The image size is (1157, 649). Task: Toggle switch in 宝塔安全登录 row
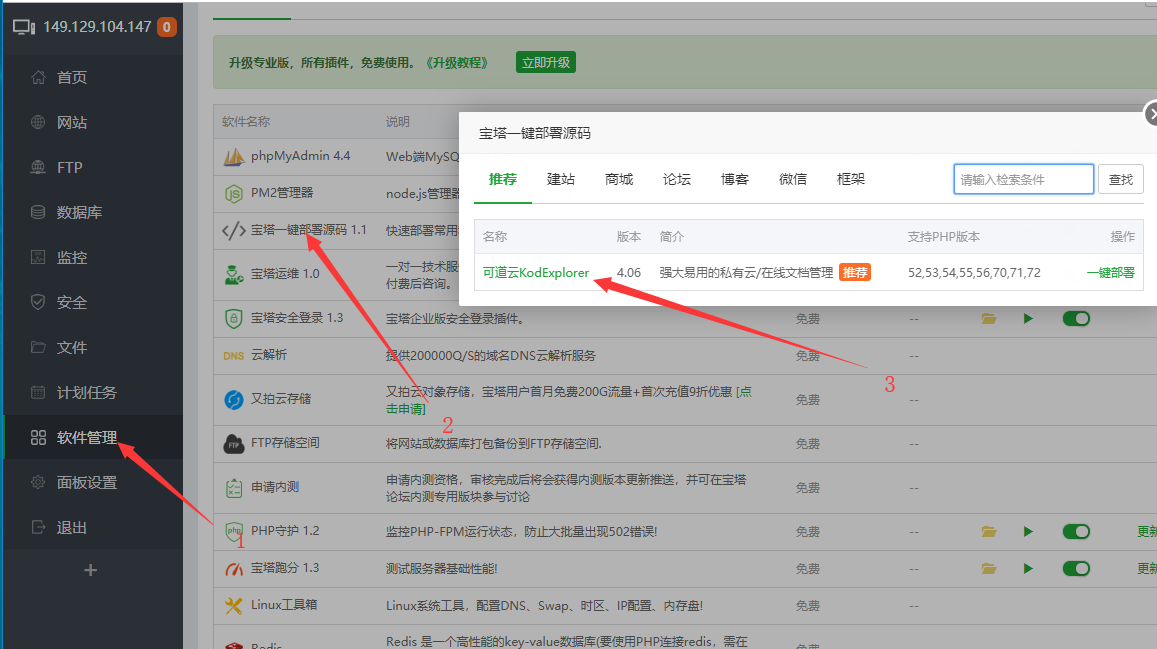pos(1076,319)
